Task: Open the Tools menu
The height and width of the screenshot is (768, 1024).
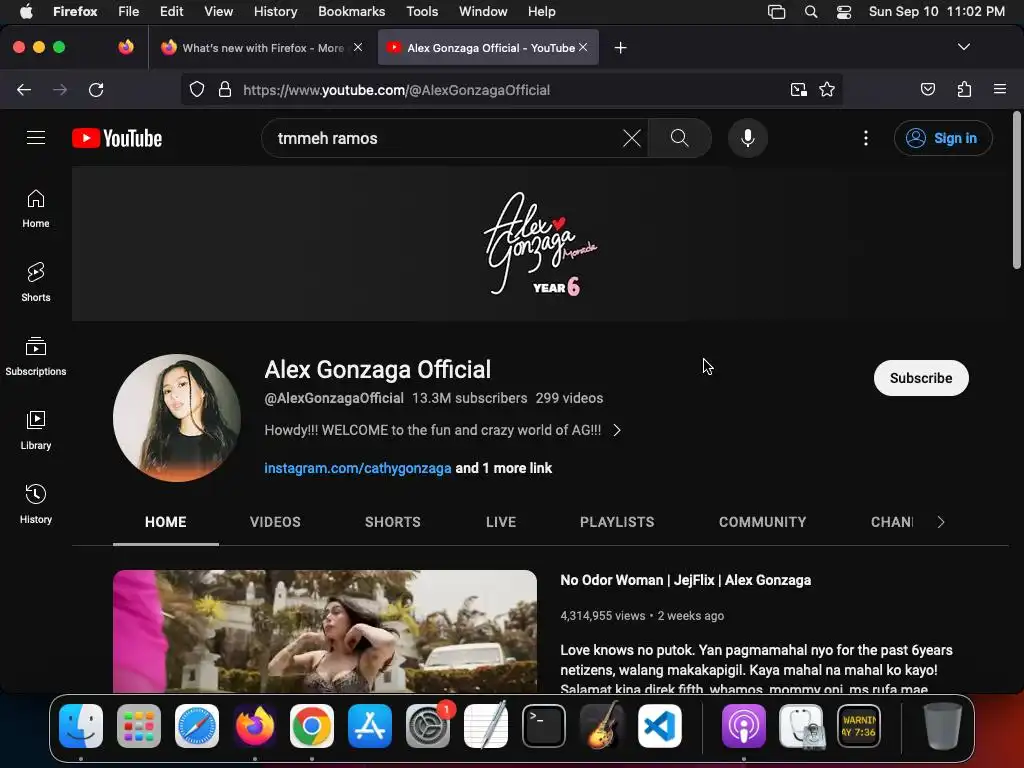Action: coord(422,11)
